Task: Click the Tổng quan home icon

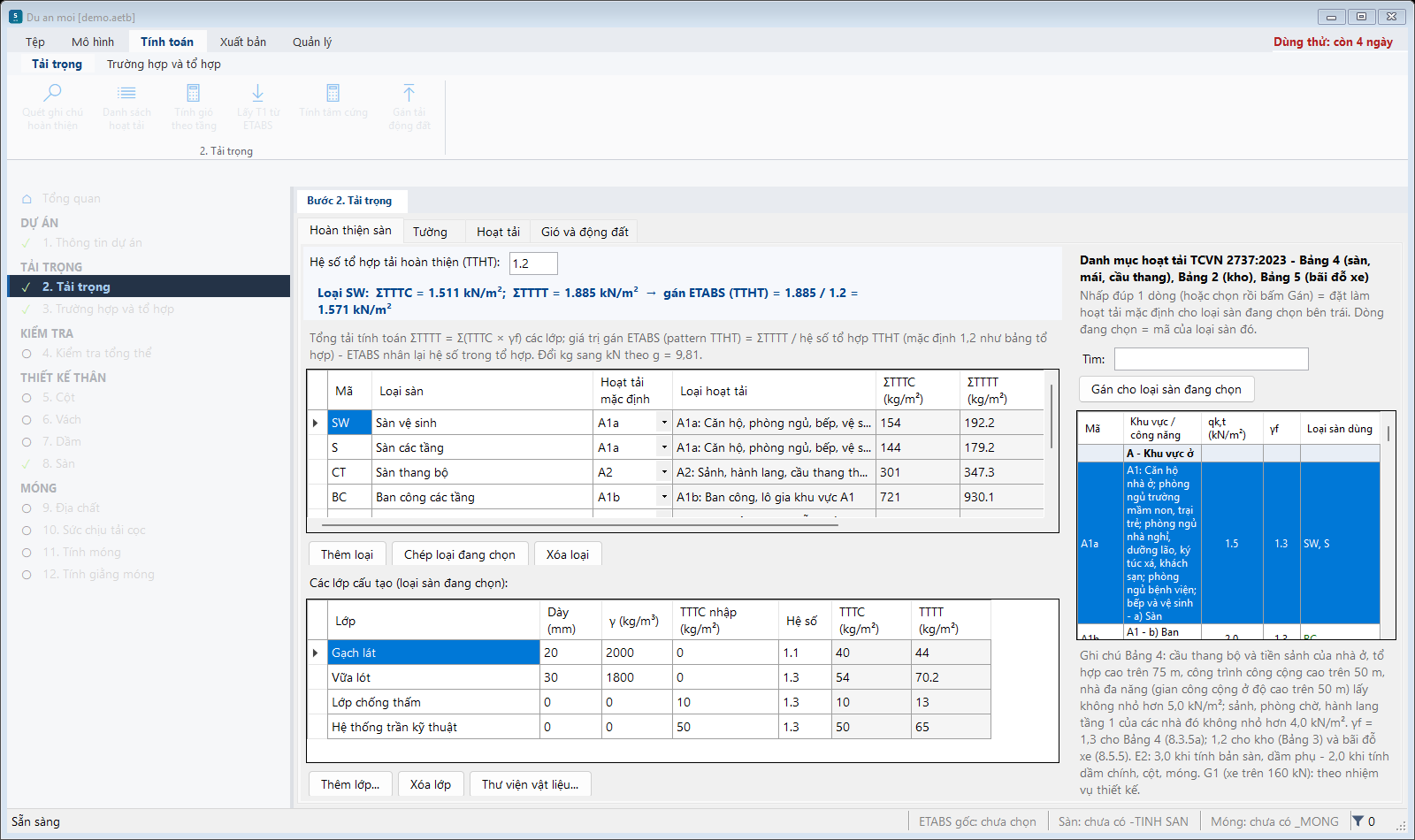Action: pyautogui.click(x=27, y=199)
